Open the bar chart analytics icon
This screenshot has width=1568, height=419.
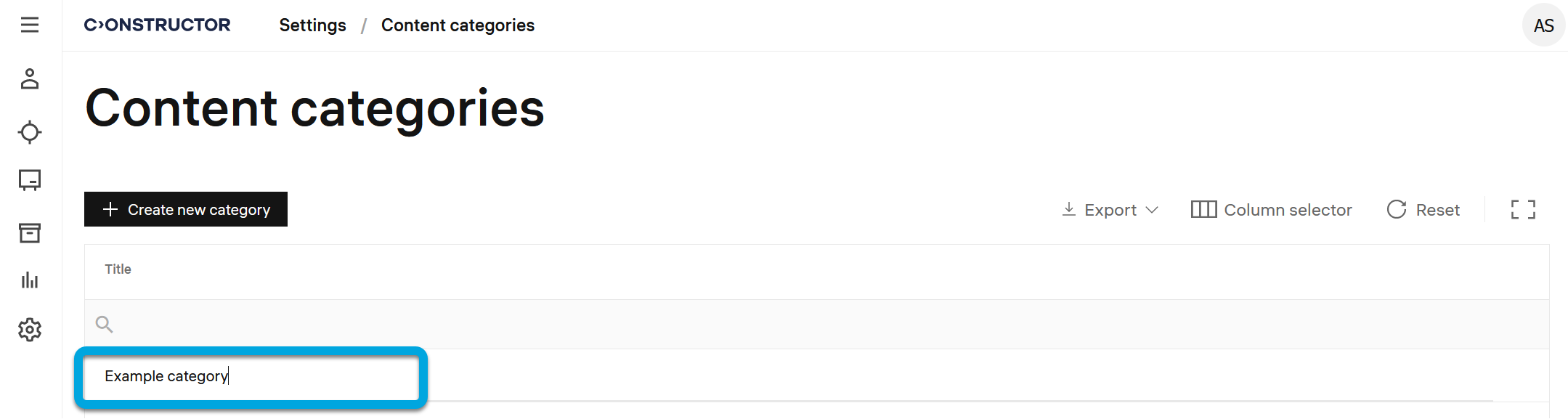[x=30, y=280]
